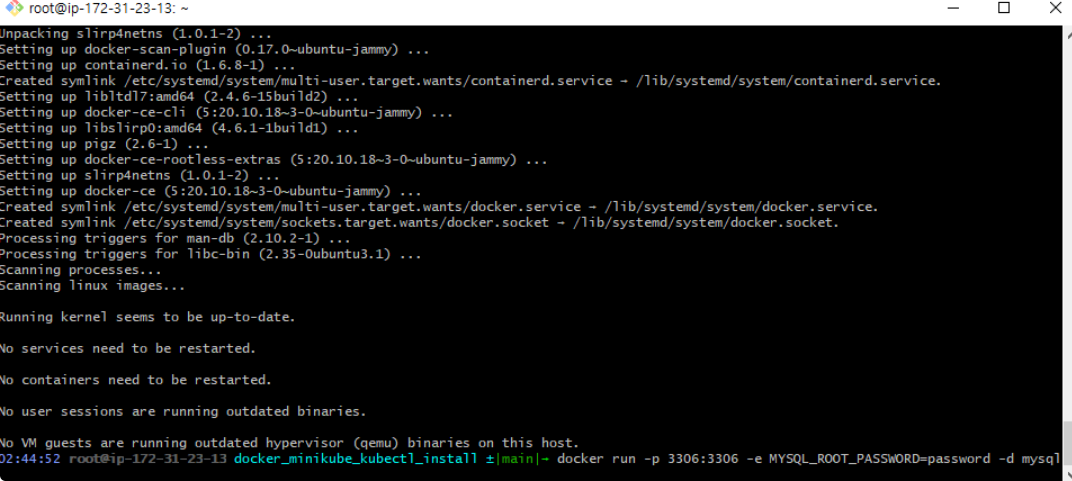Click 'Running kernel seems to be up-to-date.'
1072x481 pixels.
tap(148, 317)
